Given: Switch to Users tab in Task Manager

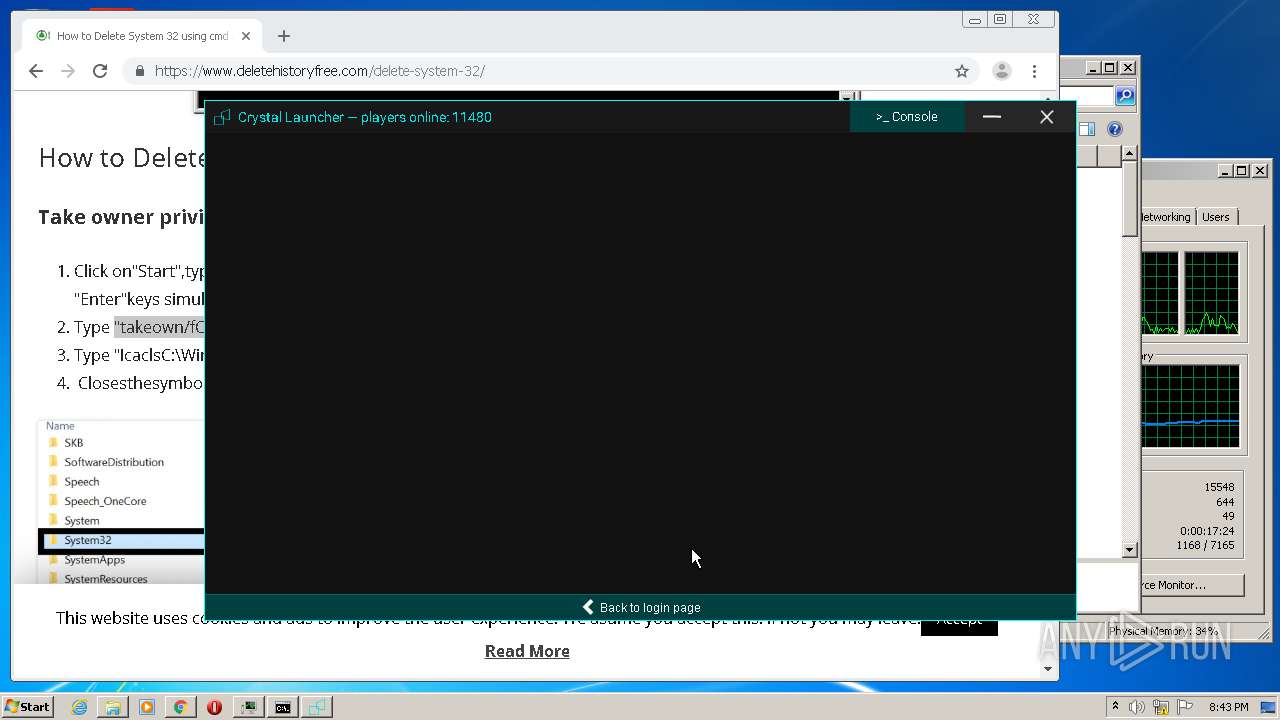Looking at the screenshot, I should pyautogui.click(x=1216, y=217).
